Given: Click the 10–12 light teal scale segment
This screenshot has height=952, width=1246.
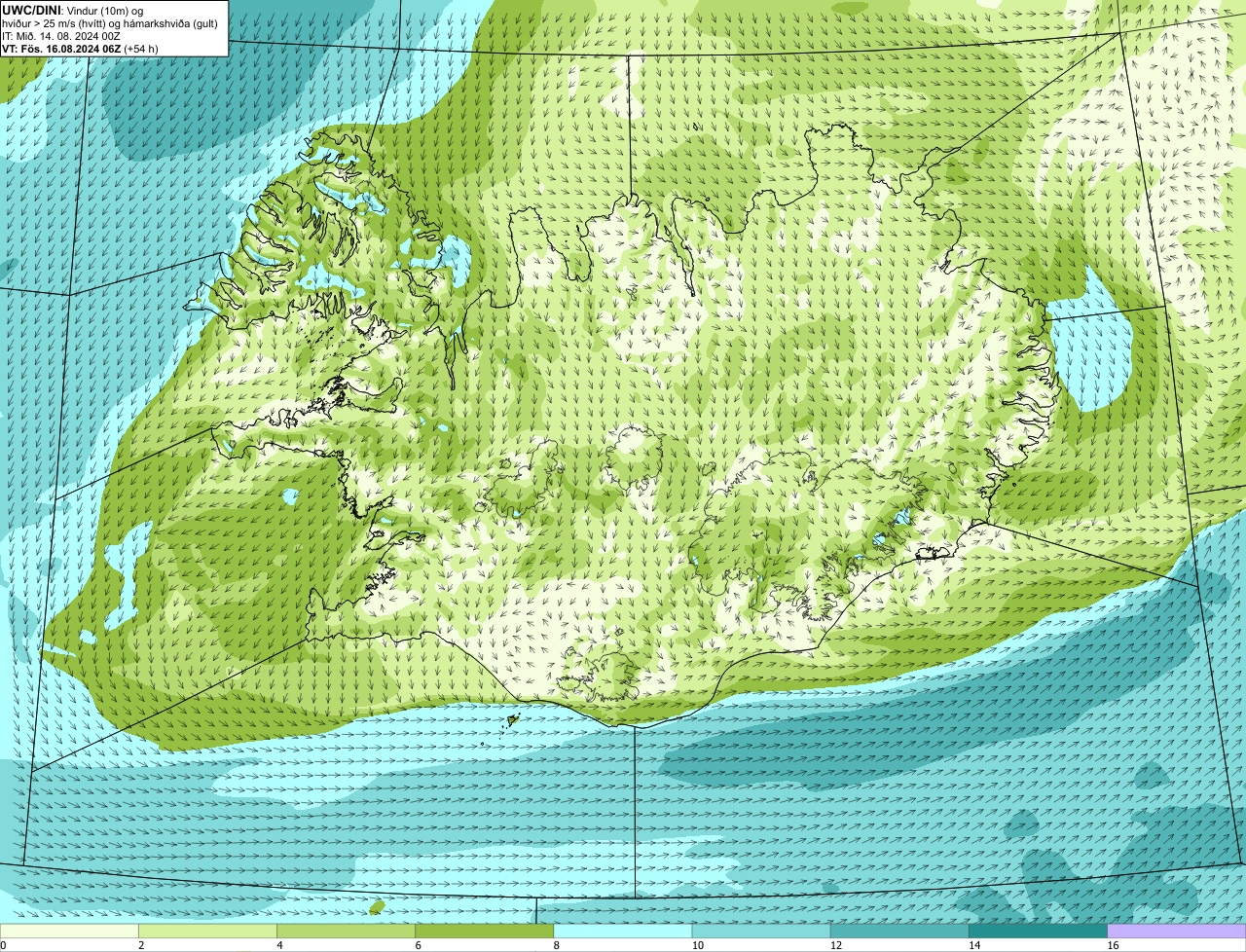Looking at the screenshot, I should [761, 931].
